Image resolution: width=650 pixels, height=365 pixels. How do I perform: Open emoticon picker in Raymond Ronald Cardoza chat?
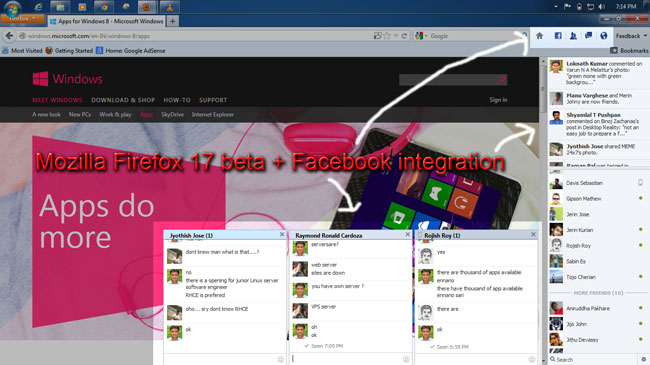pyautogui.click(x=406, y=359)
